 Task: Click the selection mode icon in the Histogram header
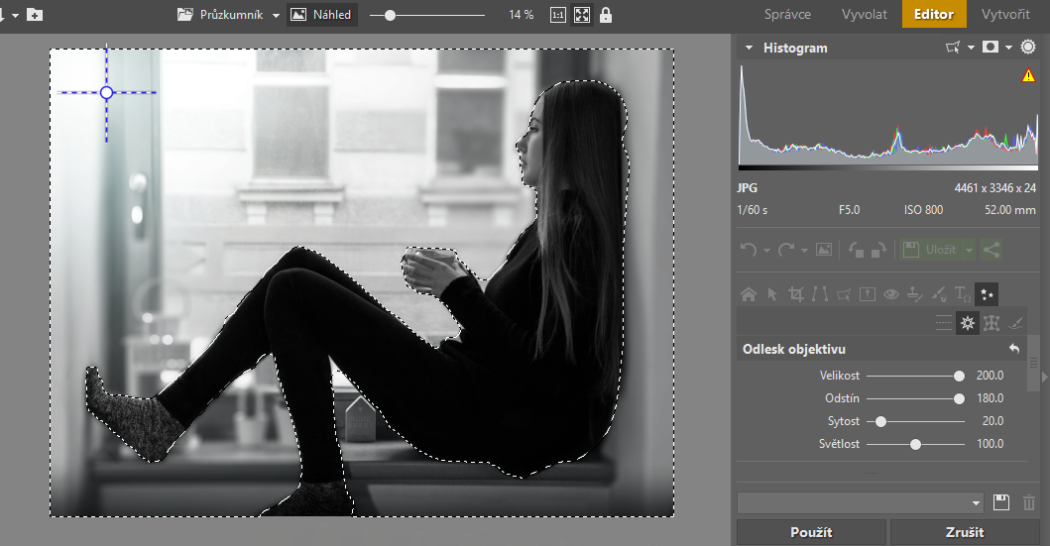(x=953, y=48)
